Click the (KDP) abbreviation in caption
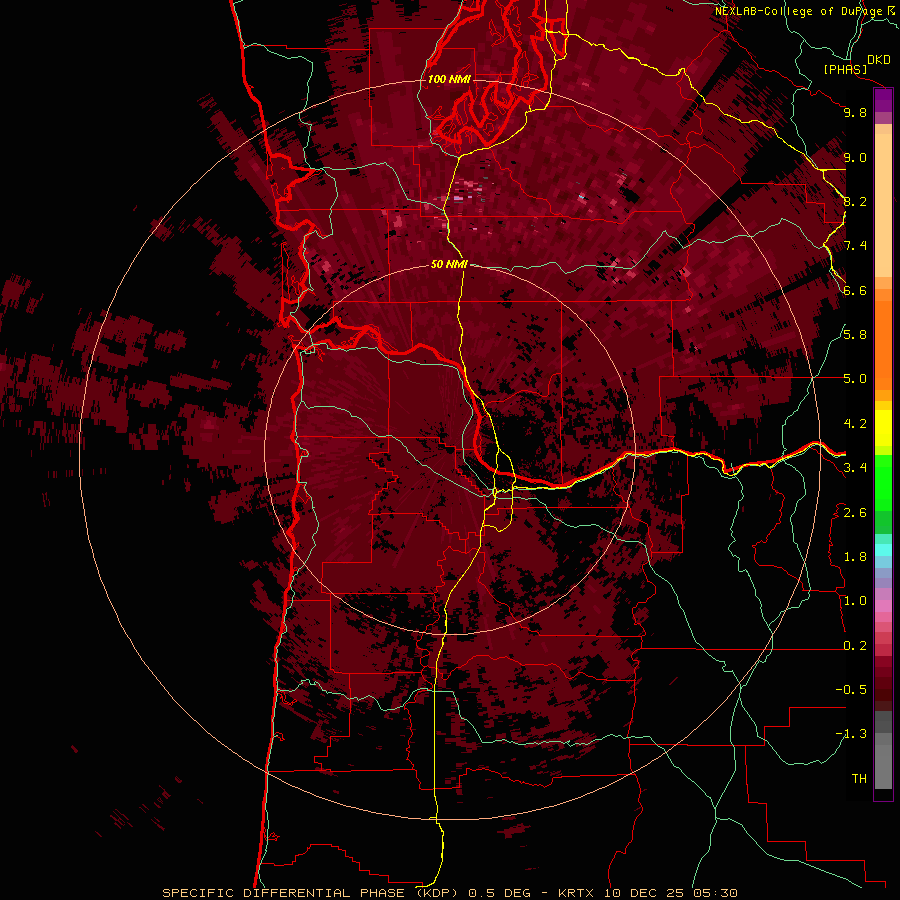The image size is (900, 900). 439,893
